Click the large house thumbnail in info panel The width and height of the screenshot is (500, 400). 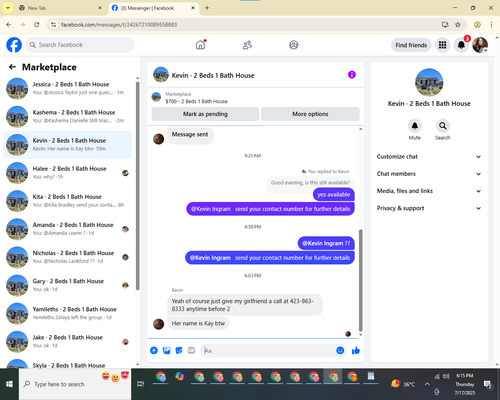429,82
